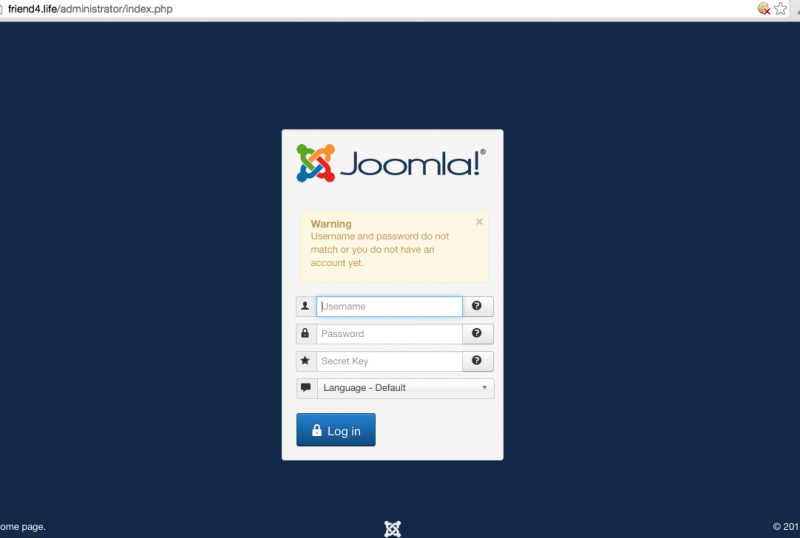Screen dimensions: 800x538
Task: Focus the Password input field
Action: click(389, 334)
